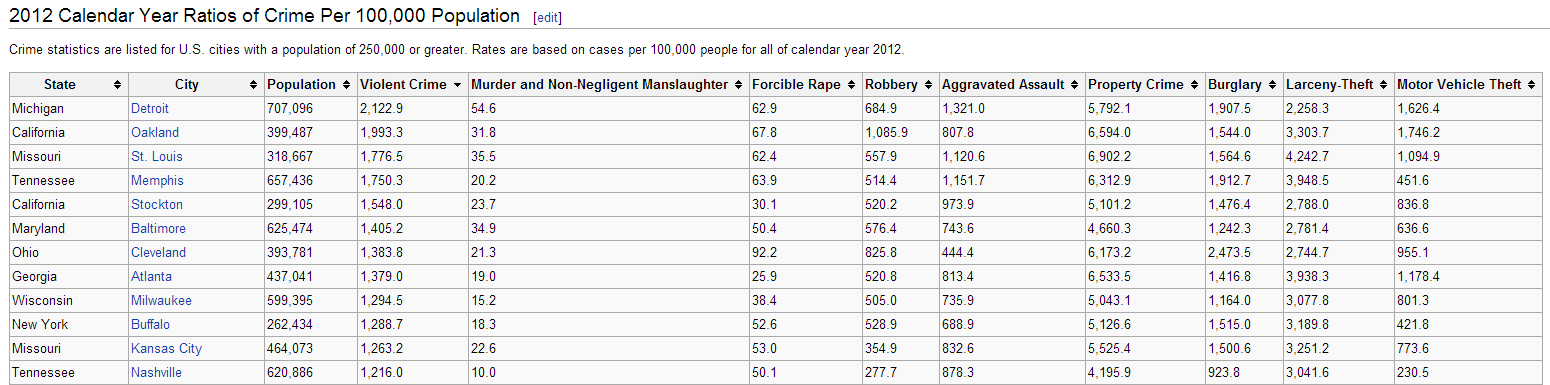Sort by Larceny-Theft sort icon
Screen dimensions: 1550x385
[1383, 85]
